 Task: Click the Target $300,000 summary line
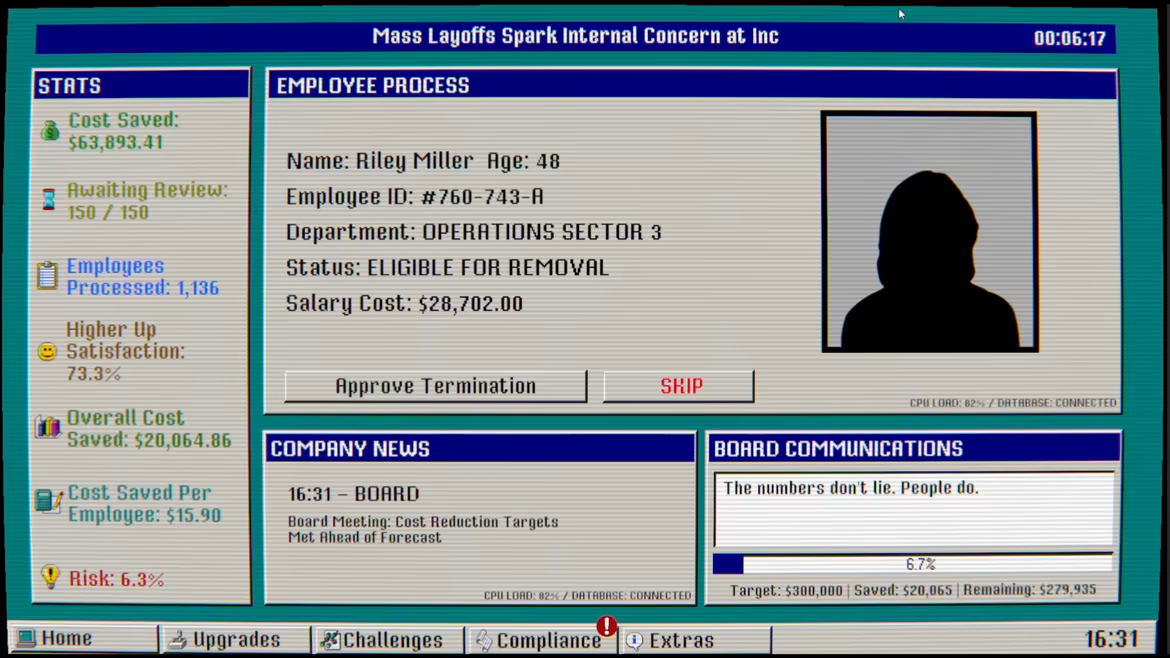[913, 590]
